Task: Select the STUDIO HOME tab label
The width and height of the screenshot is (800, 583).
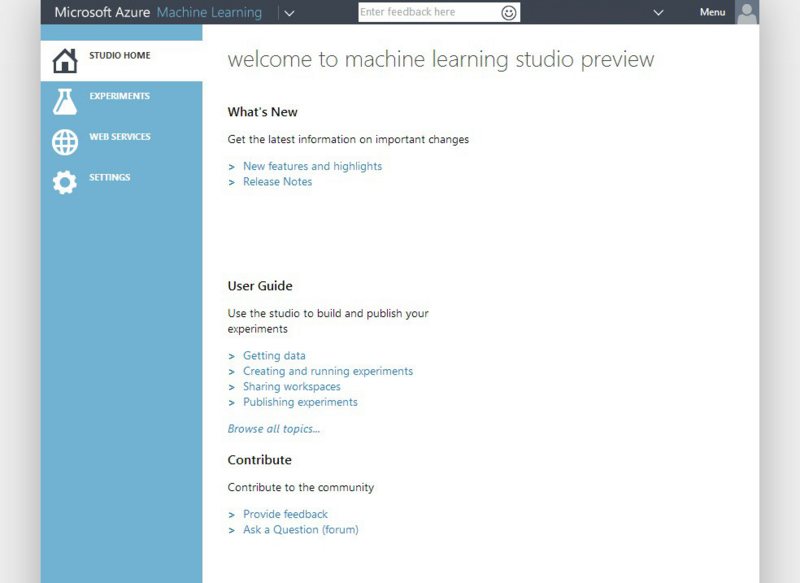Action: 120,55
